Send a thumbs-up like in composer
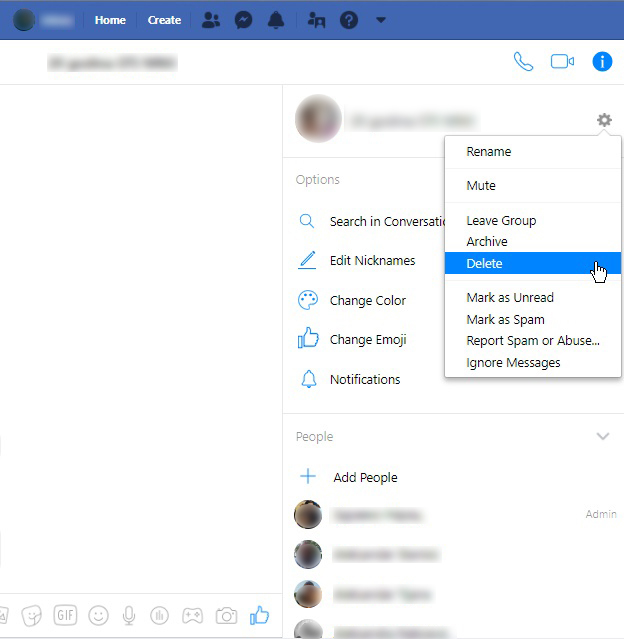The image size is (624, 639). [x=259, y=615]
